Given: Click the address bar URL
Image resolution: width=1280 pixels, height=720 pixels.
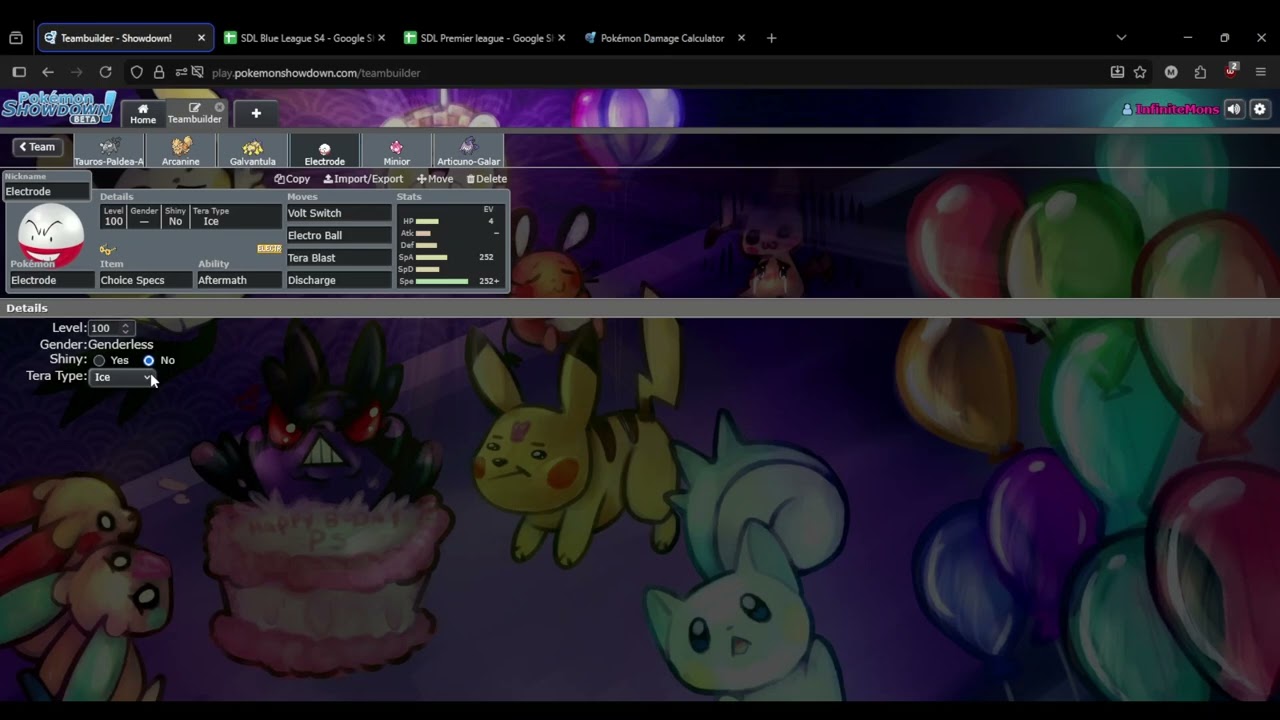Looking at the screenshot, I should coord(316,73).
